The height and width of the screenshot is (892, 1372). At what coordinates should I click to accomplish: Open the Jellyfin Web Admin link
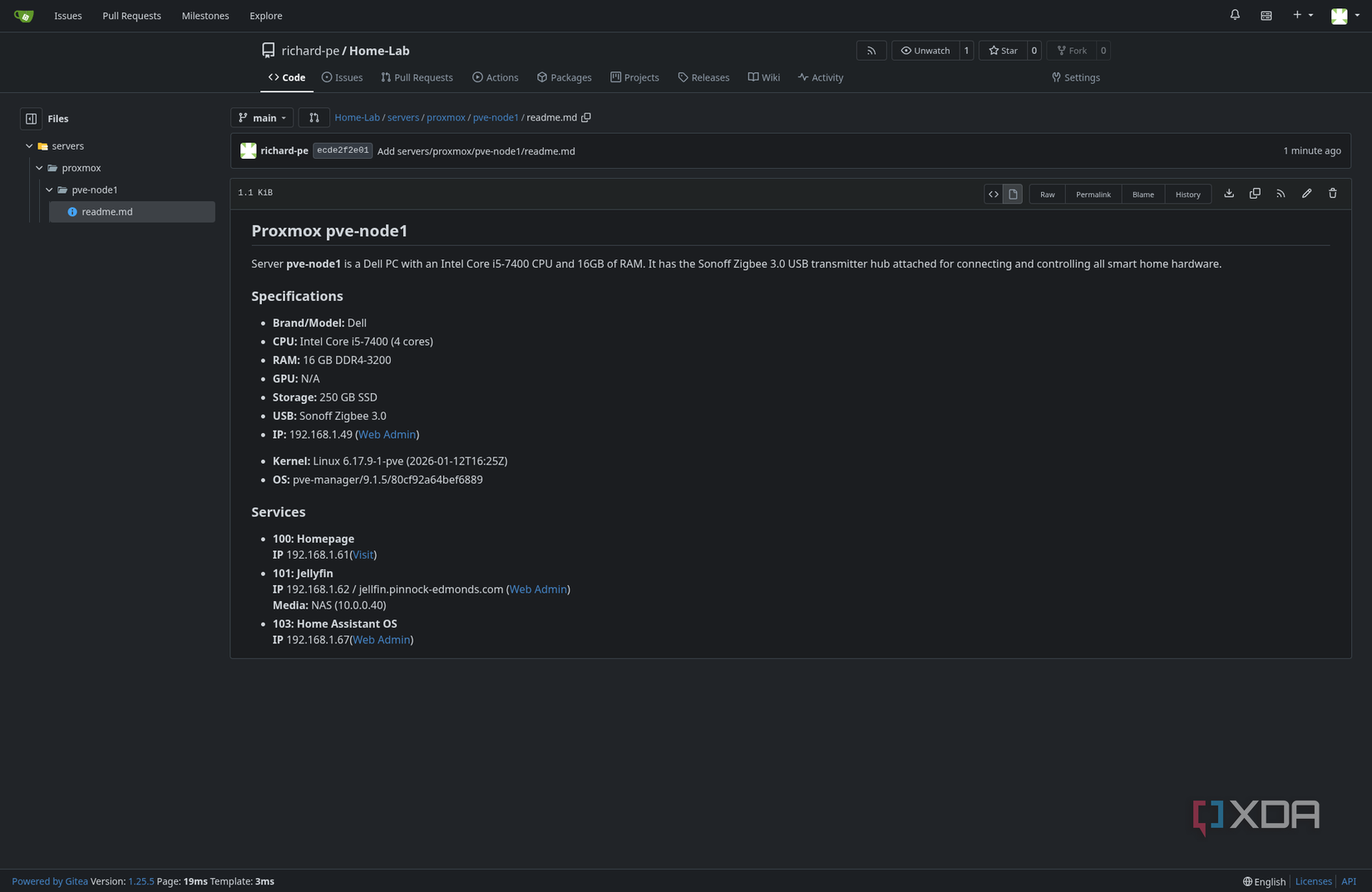(x=538, y=589)
